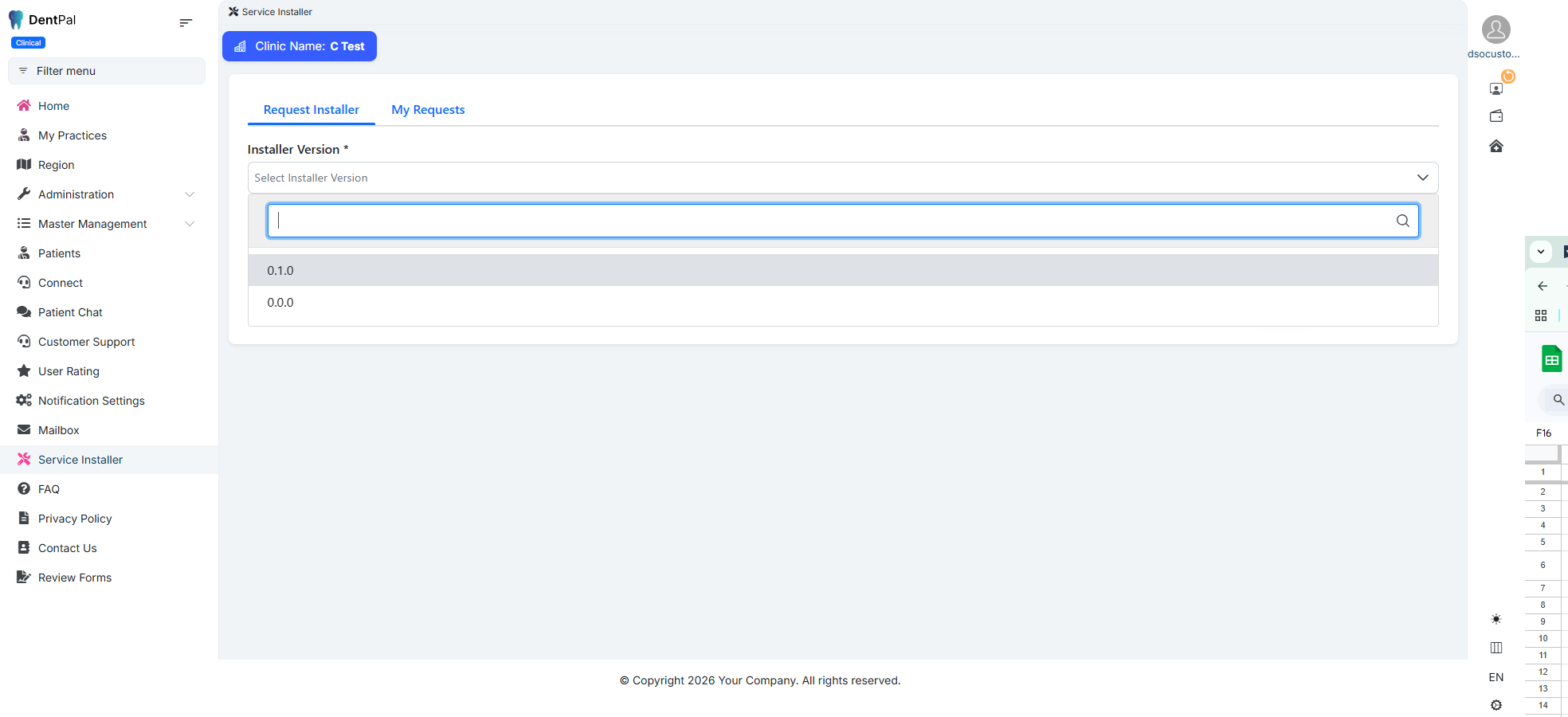Open notifications icon with orange badge
This screenshot has width=1568, height=717.
[x=1497, y=88]
